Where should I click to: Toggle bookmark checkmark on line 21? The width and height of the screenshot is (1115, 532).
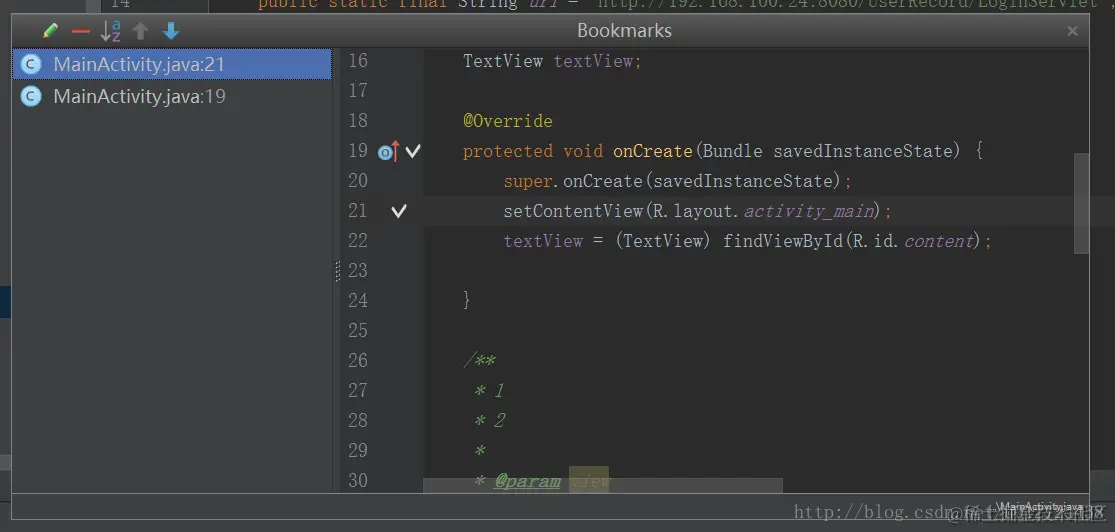pos(399,211)
